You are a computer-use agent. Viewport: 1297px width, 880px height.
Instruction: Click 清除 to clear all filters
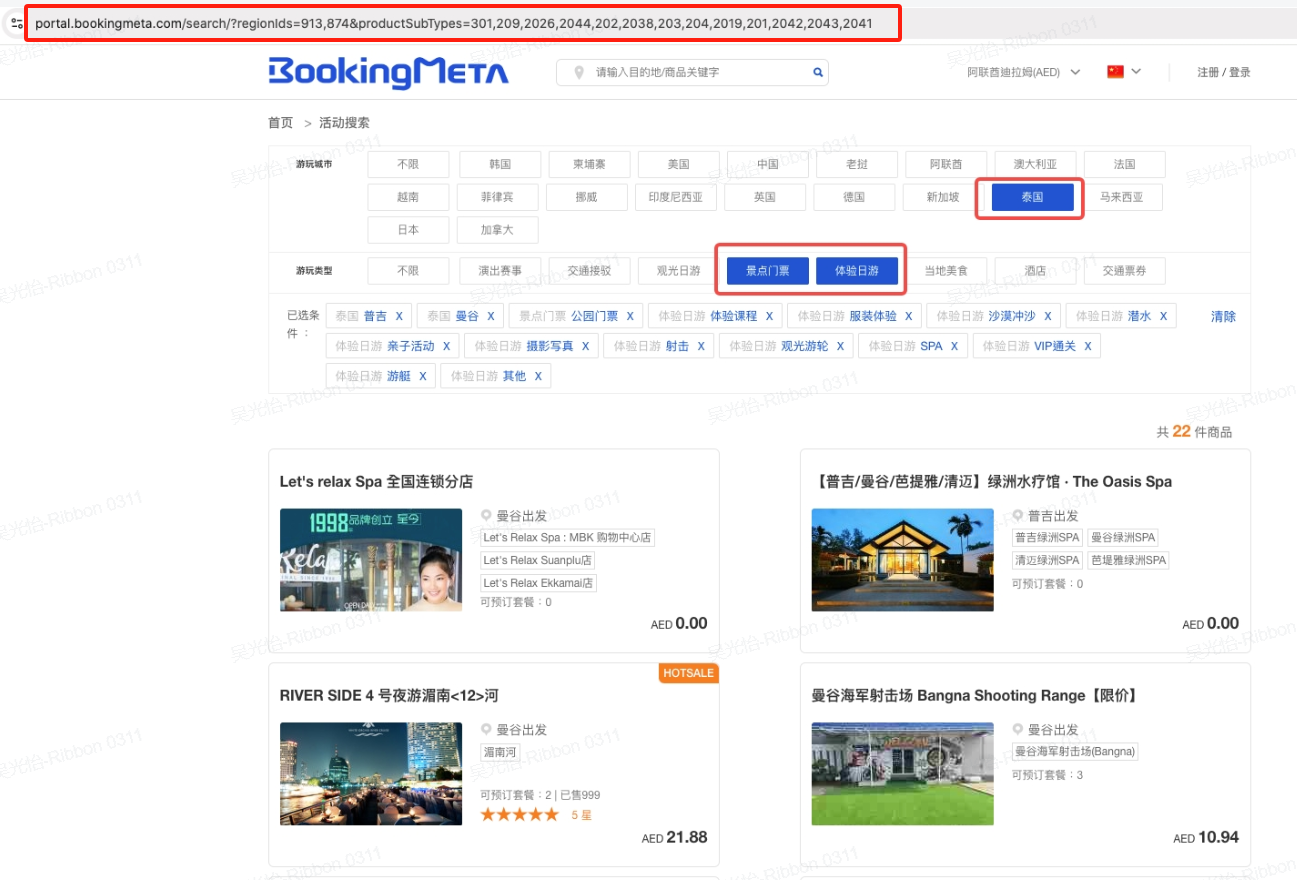pos(1223,316)
